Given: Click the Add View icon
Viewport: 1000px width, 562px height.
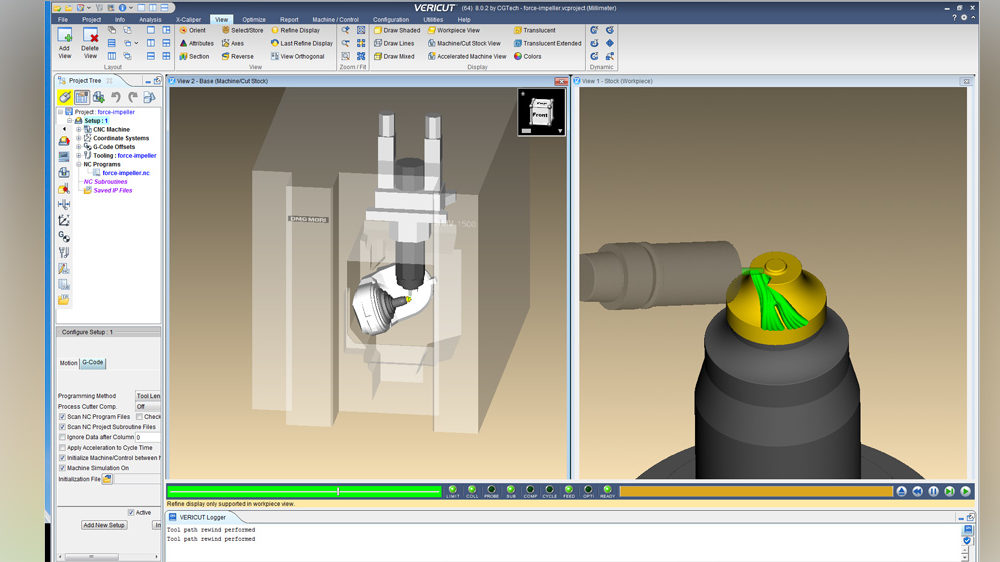Looking at the screenshot, I should tap(64, 36).
